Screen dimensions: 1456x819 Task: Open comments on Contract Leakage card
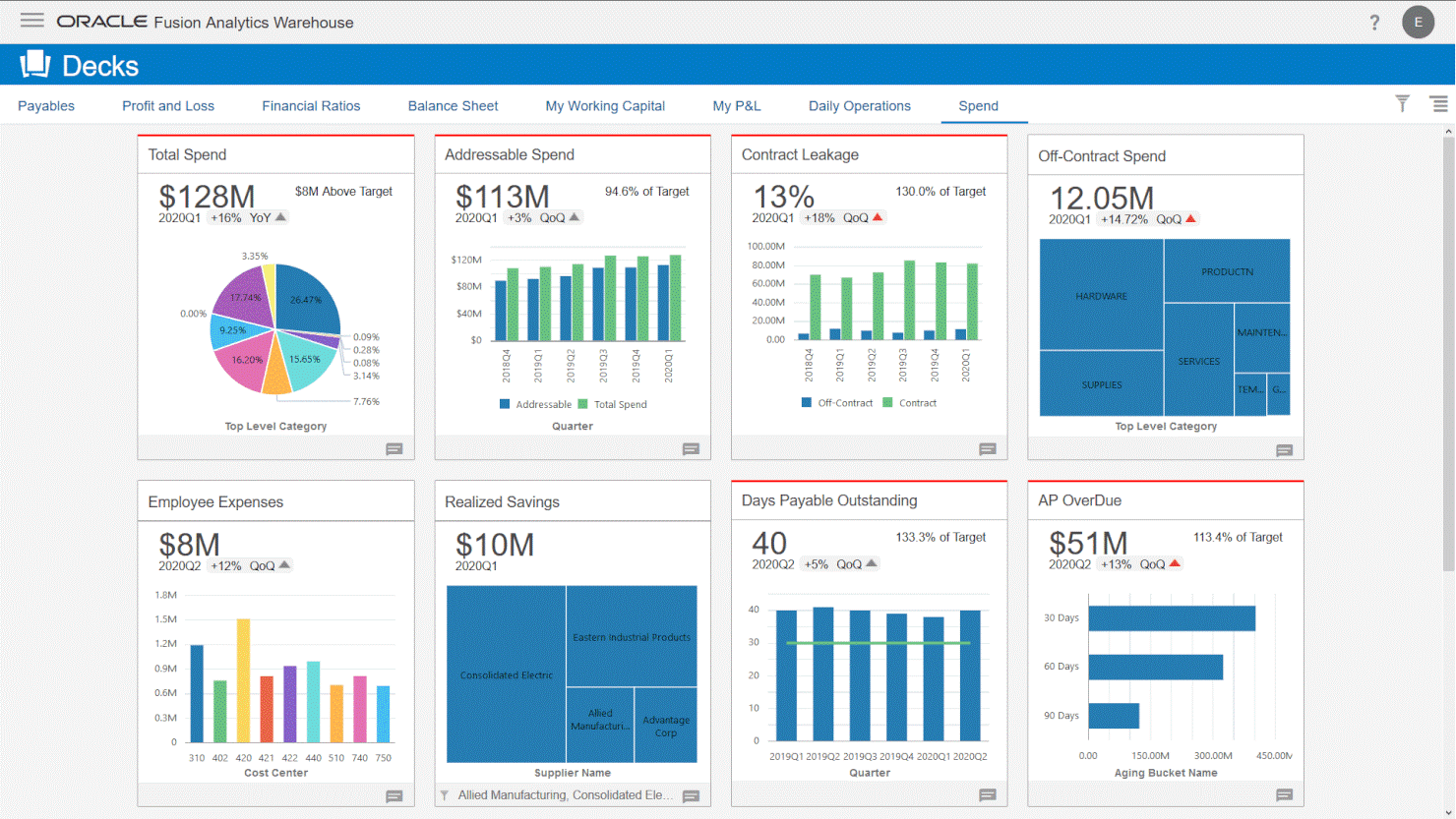(988, 449)
